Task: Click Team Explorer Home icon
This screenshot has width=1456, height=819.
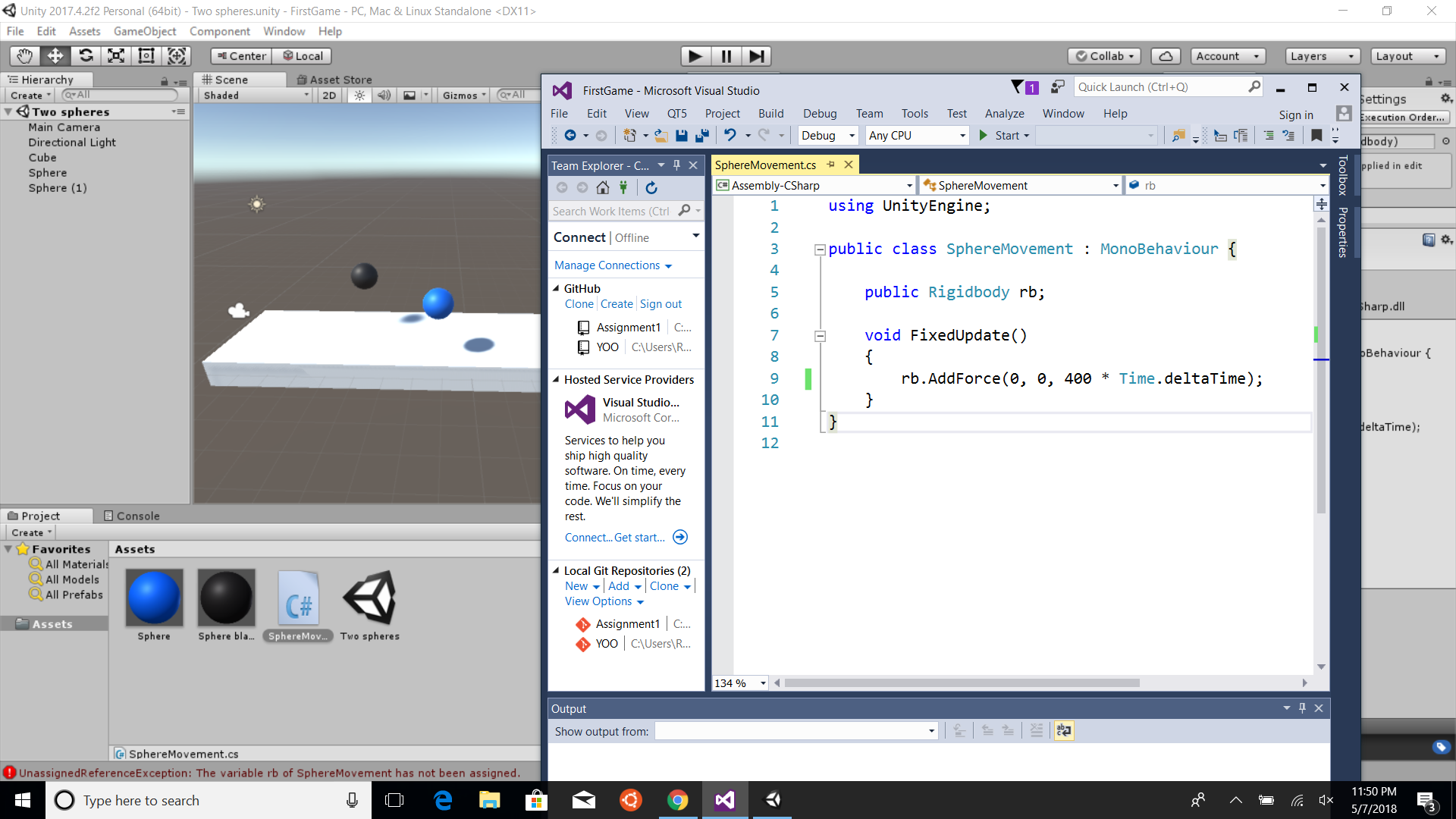Action: tap(603, 188)
